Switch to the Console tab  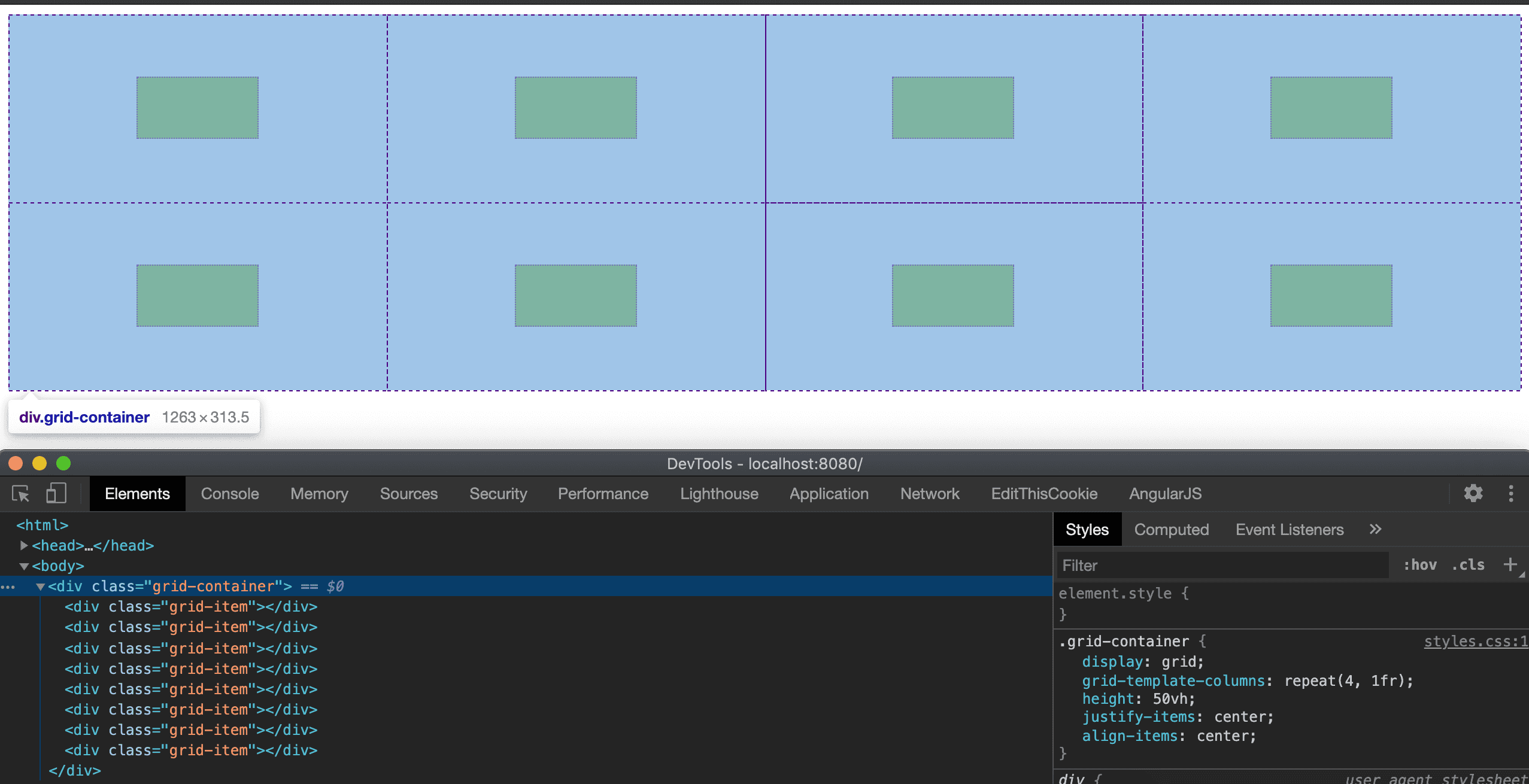click(x=230, y=494)
